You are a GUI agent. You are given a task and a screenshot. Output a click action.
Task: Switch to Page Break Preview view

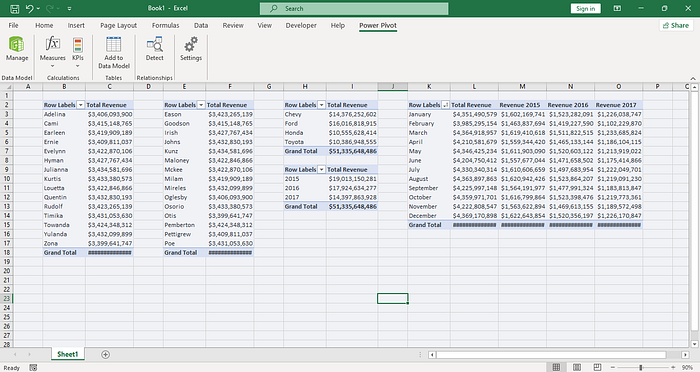point(597,367)
